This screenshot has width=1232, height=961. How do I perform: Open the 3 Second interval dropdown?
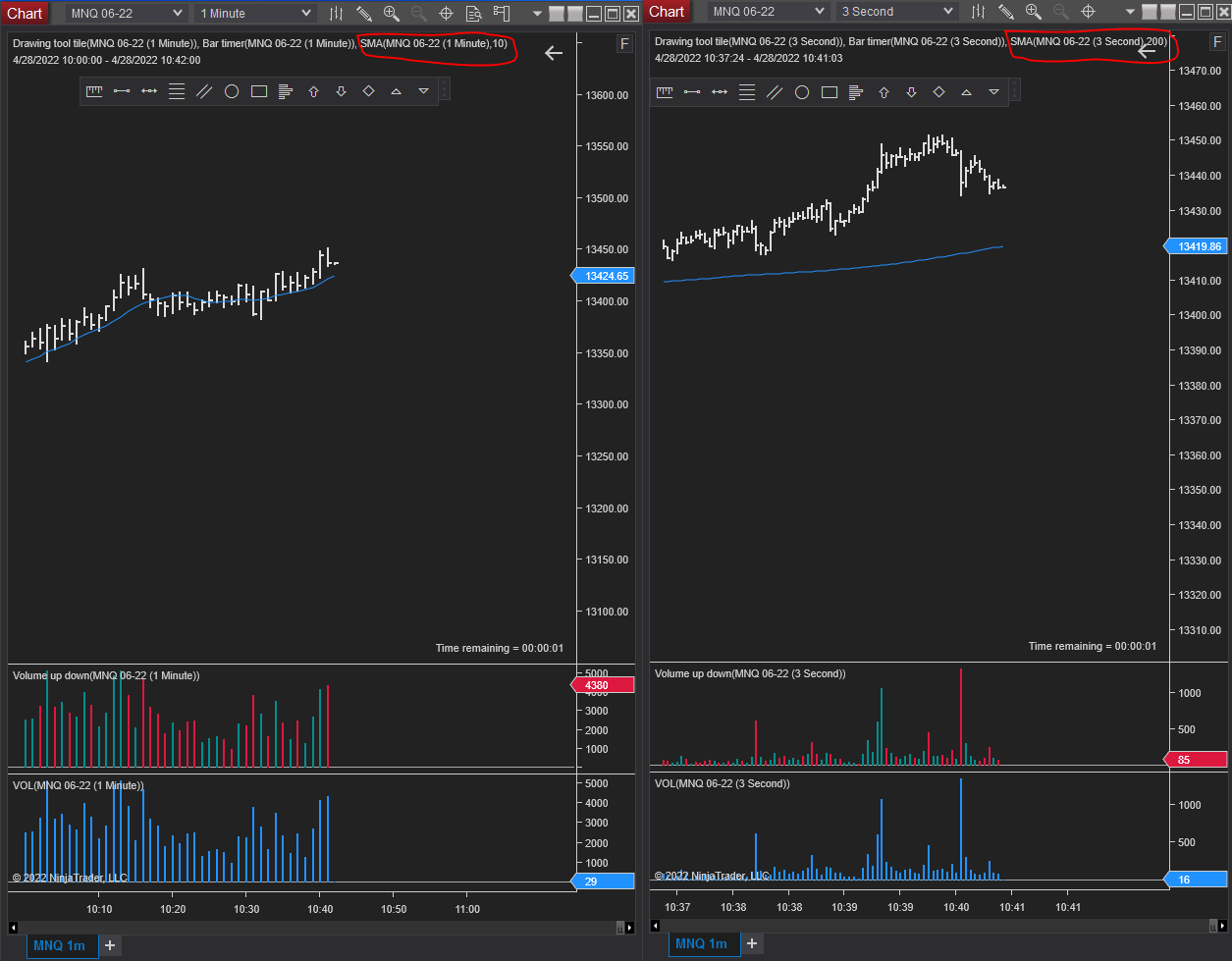point(896,12)
